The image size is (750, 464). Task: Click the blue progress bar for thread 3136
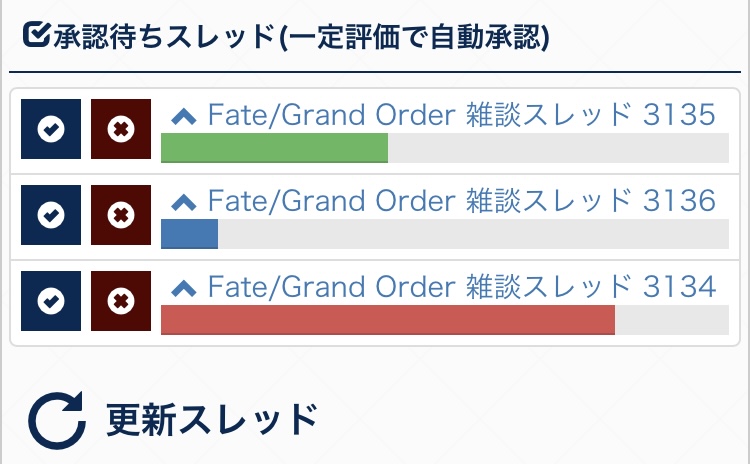point(189,234)
